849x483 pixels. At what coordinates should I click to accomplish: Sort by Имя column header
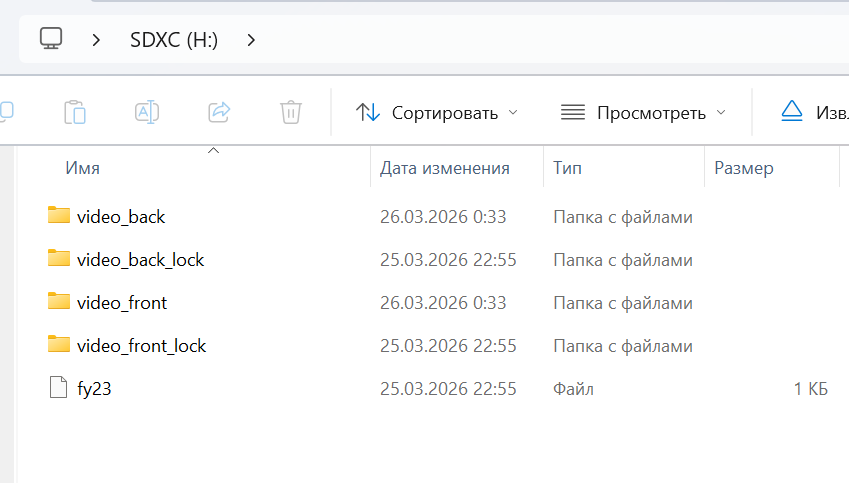tap(83, 168)
